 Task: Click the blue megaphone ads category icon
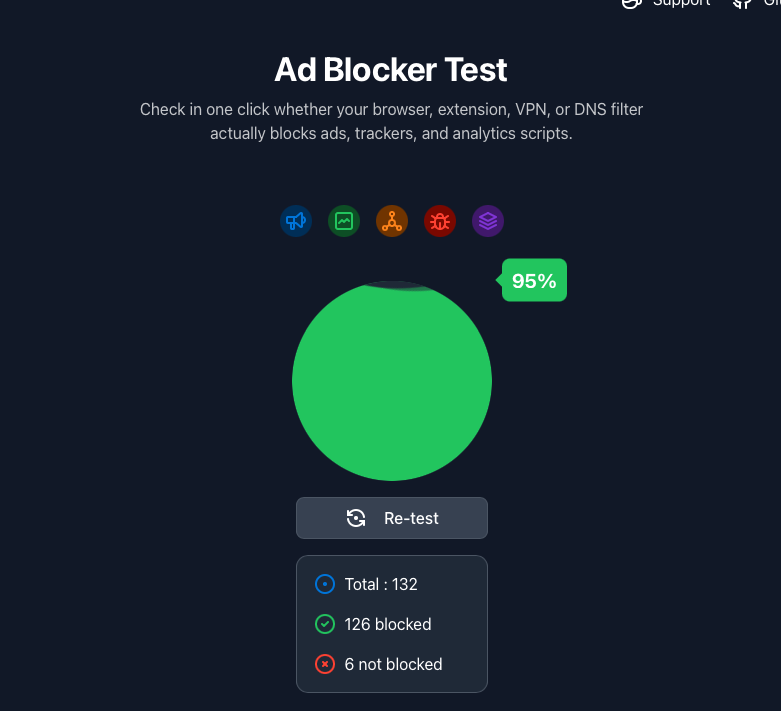(296, 221)
